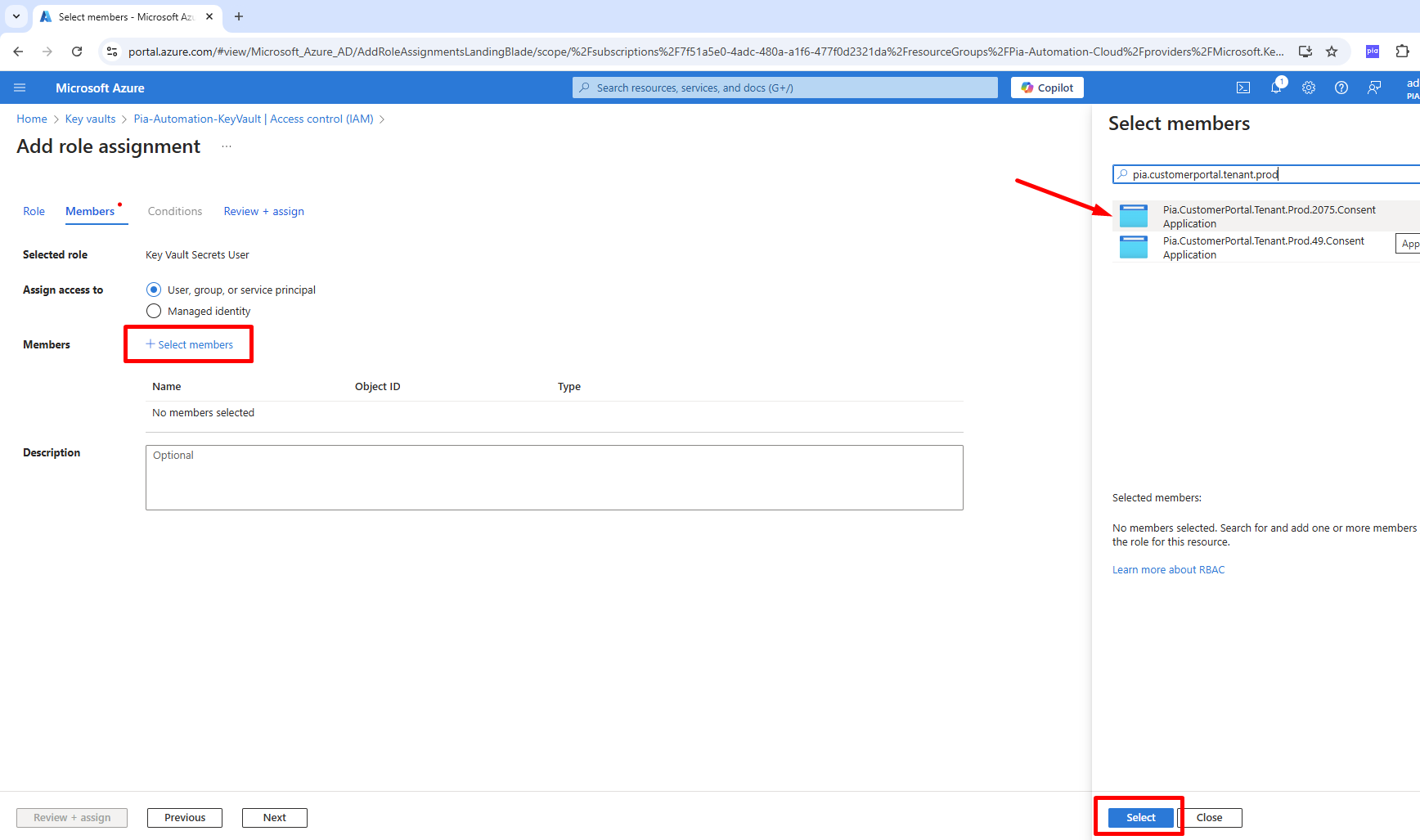Close the Select members browser tab

[x=209, y=16]
